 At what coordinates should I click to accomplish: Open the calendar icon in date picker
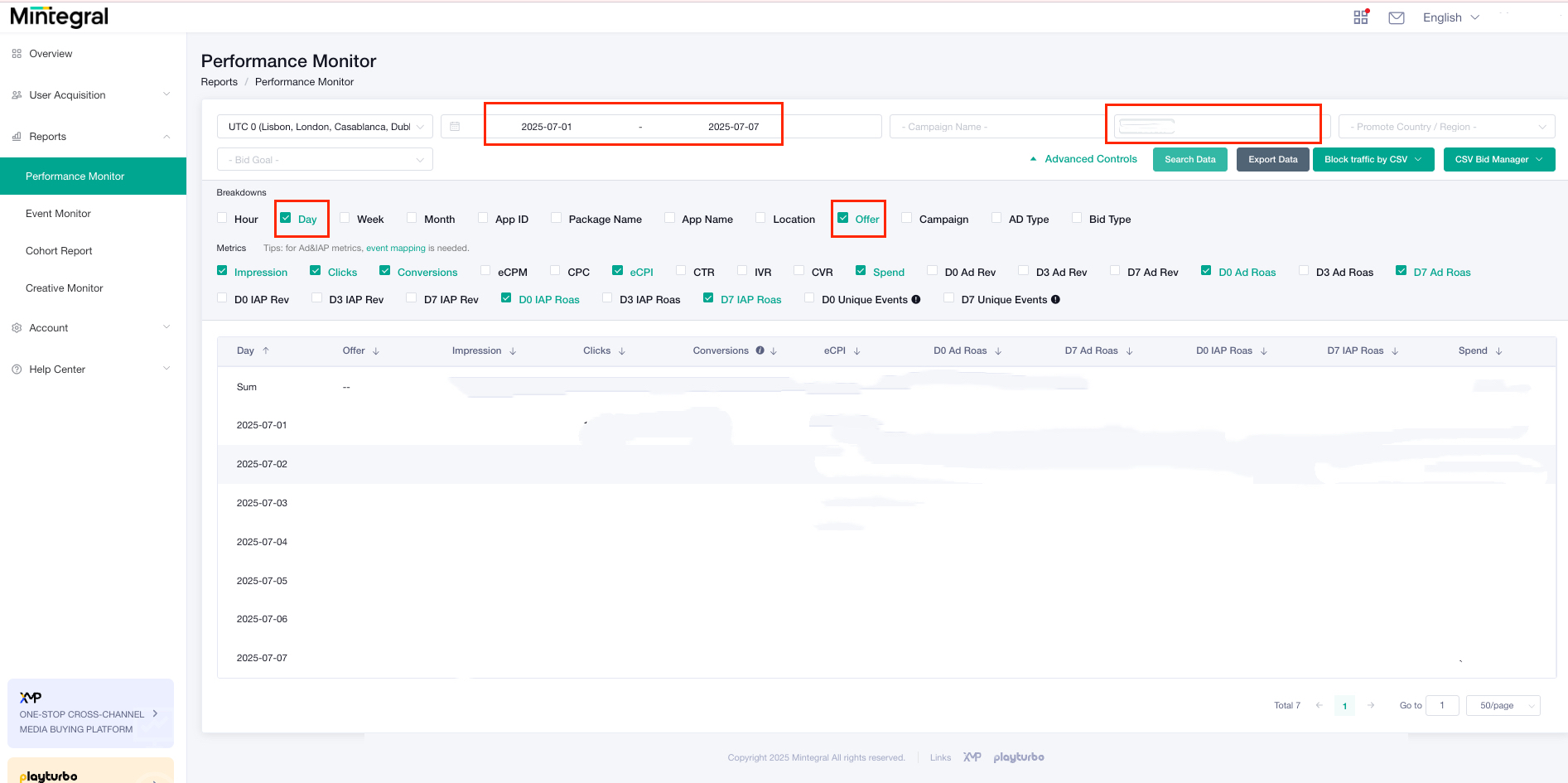(x=456, y=126)
